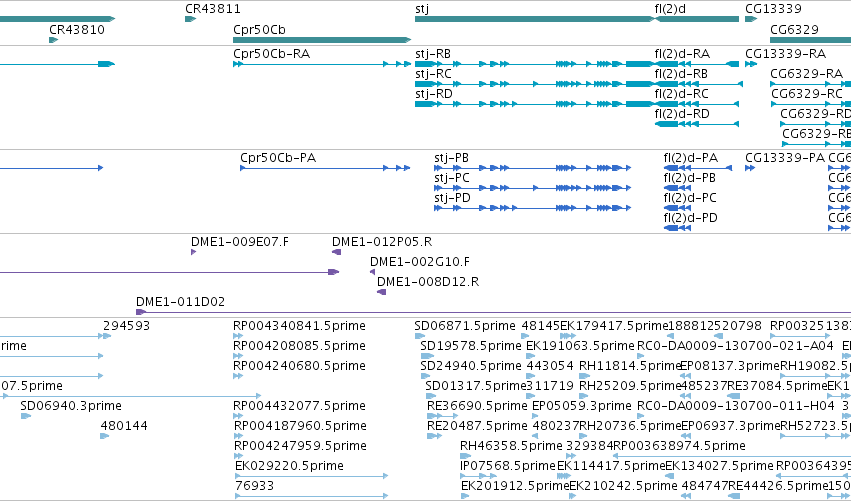
Task: Click the DME1-009E07.F clone marker
Action: click(193, 252)
